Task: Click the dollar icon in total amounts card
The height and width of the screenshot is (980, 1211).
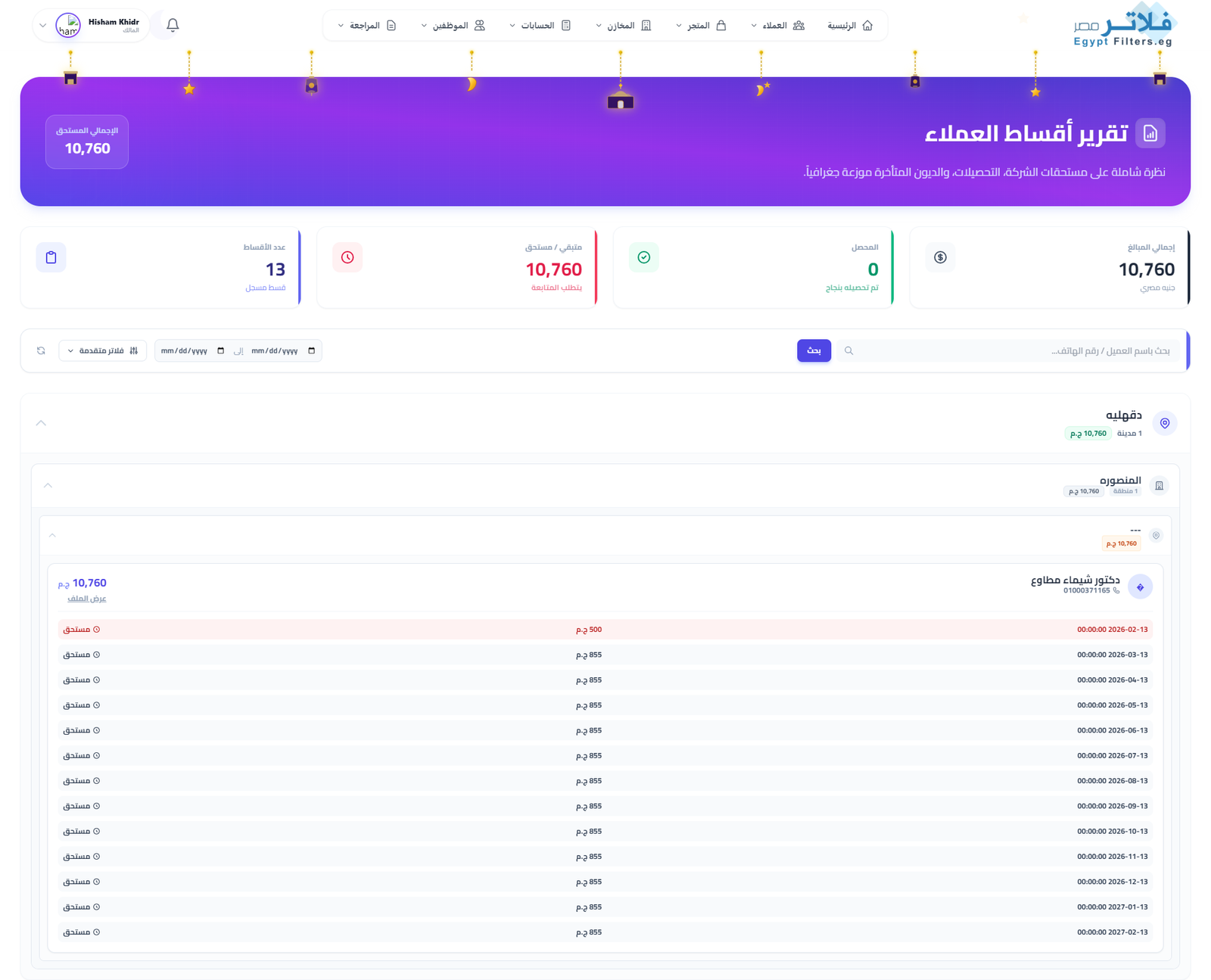Action: (x=940, y=257)
